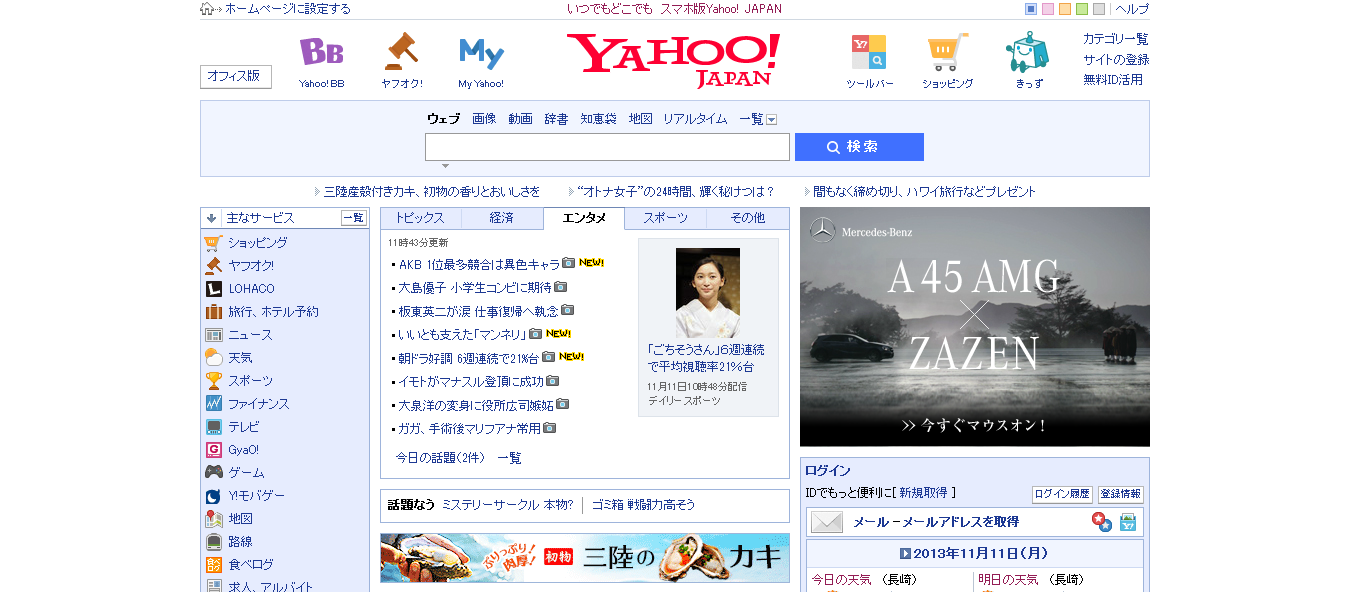Click the ログイン履歴 button

pos(1062,494)
